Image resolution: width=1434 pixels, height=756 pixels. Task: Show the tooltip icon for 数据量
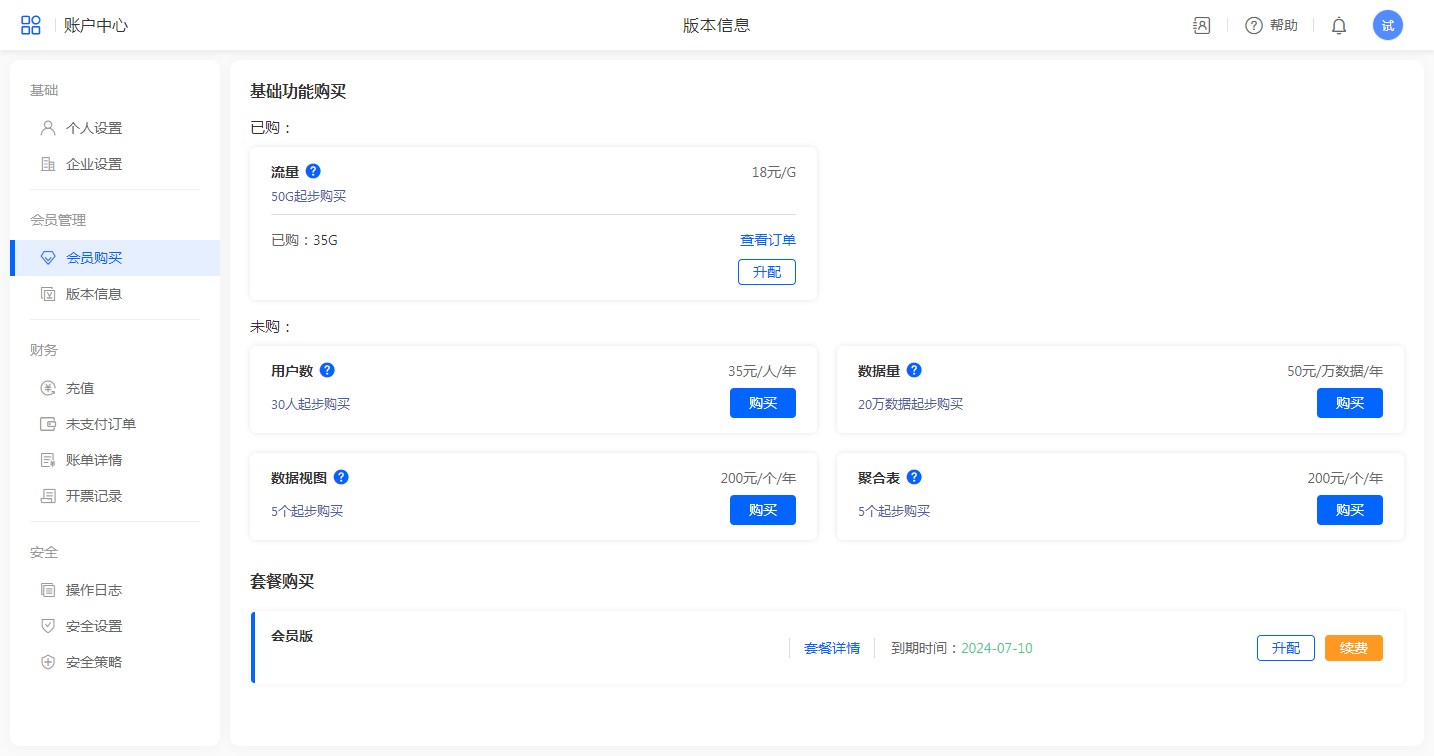coord(914,370)
